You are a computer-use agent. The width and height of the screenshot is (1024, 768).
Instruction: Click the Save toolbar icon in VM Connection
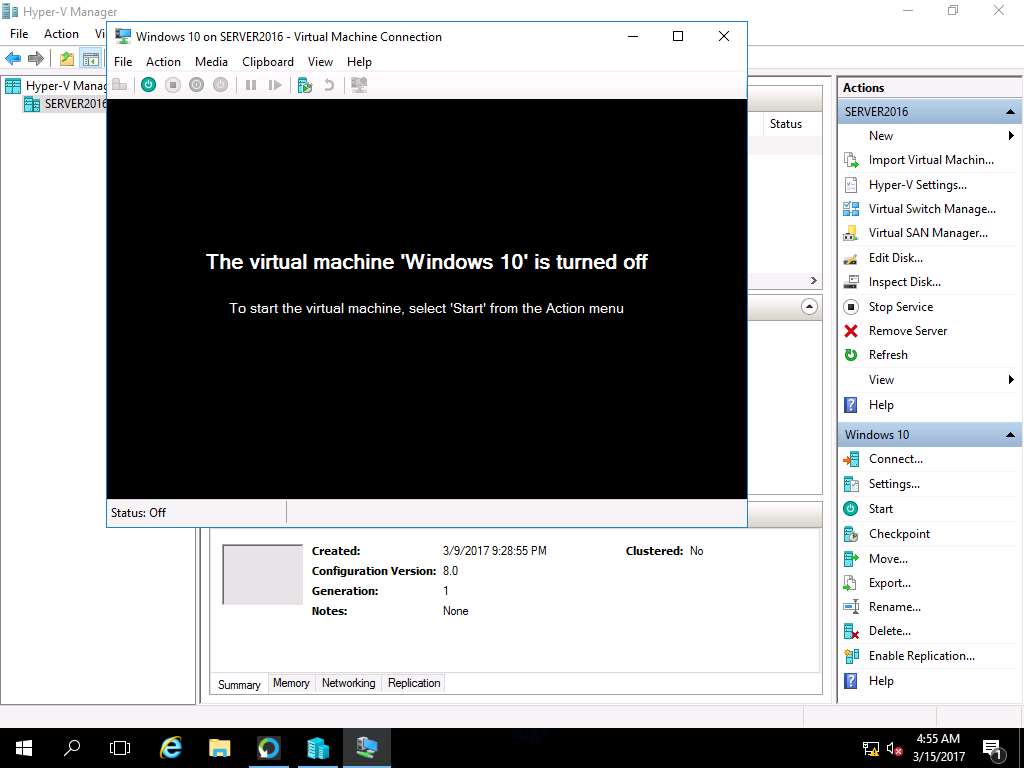[221, 84]
